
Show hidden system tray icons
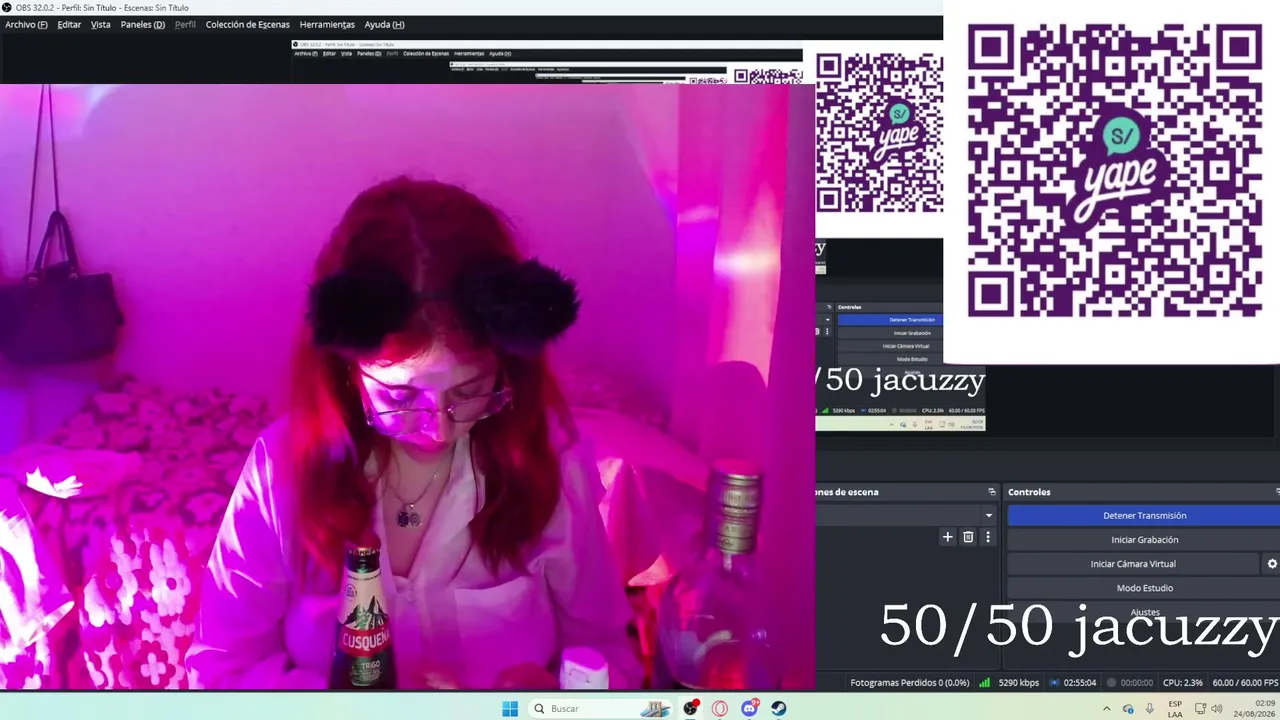(x=1106, y=709)
